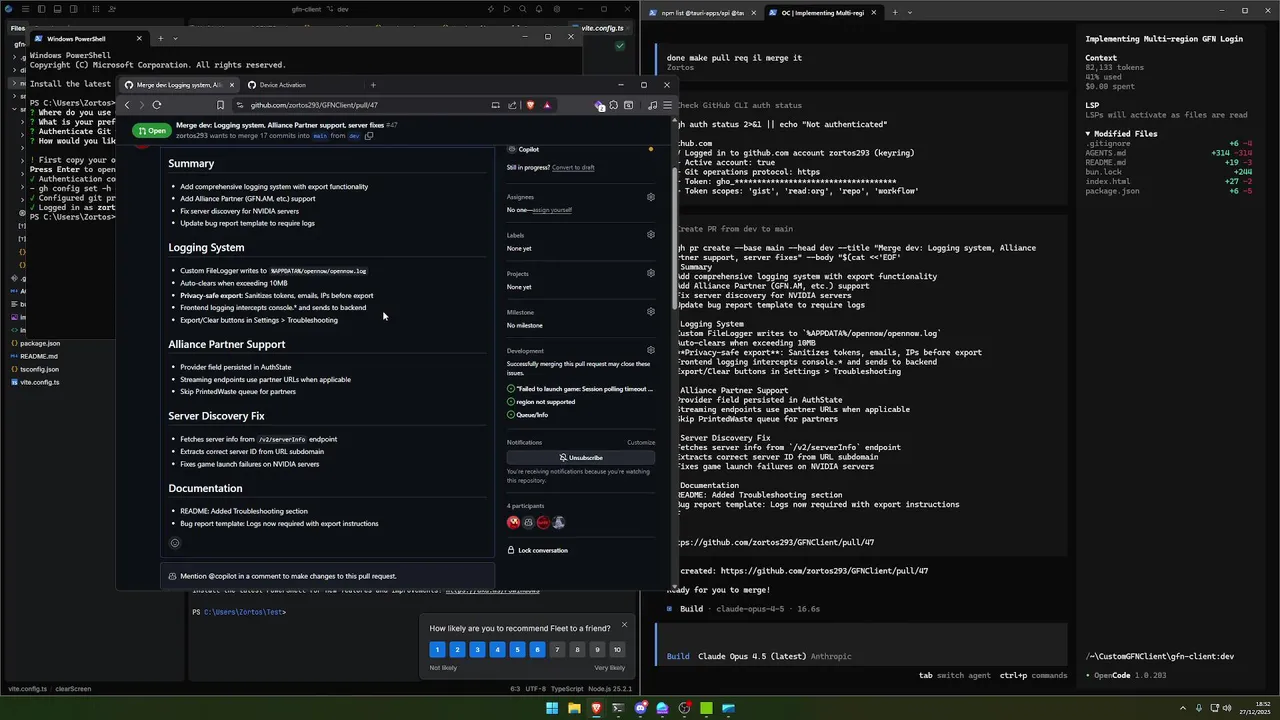
Task: Click the main base branch label
Action: pyautogui.click(x=320, y=136)
